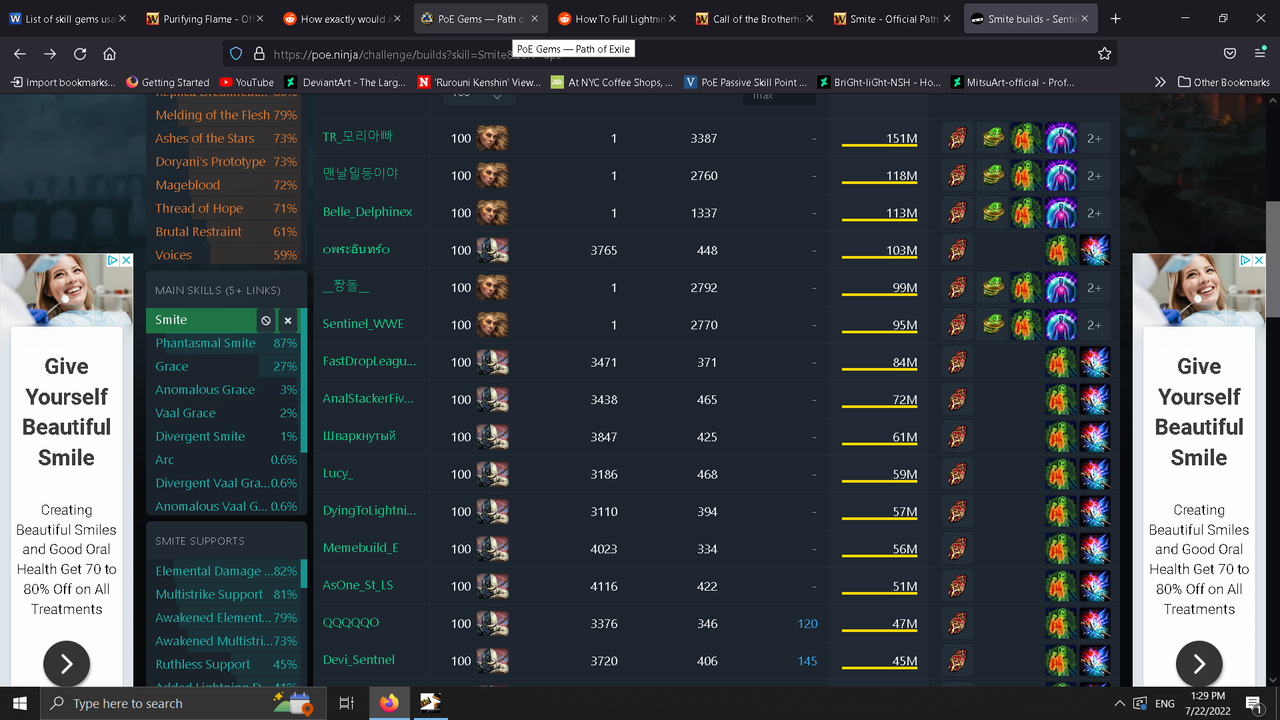This screenshot has width=1280, height=720.
Task: Open Task View on the taskbar
Action: (346, 703)
